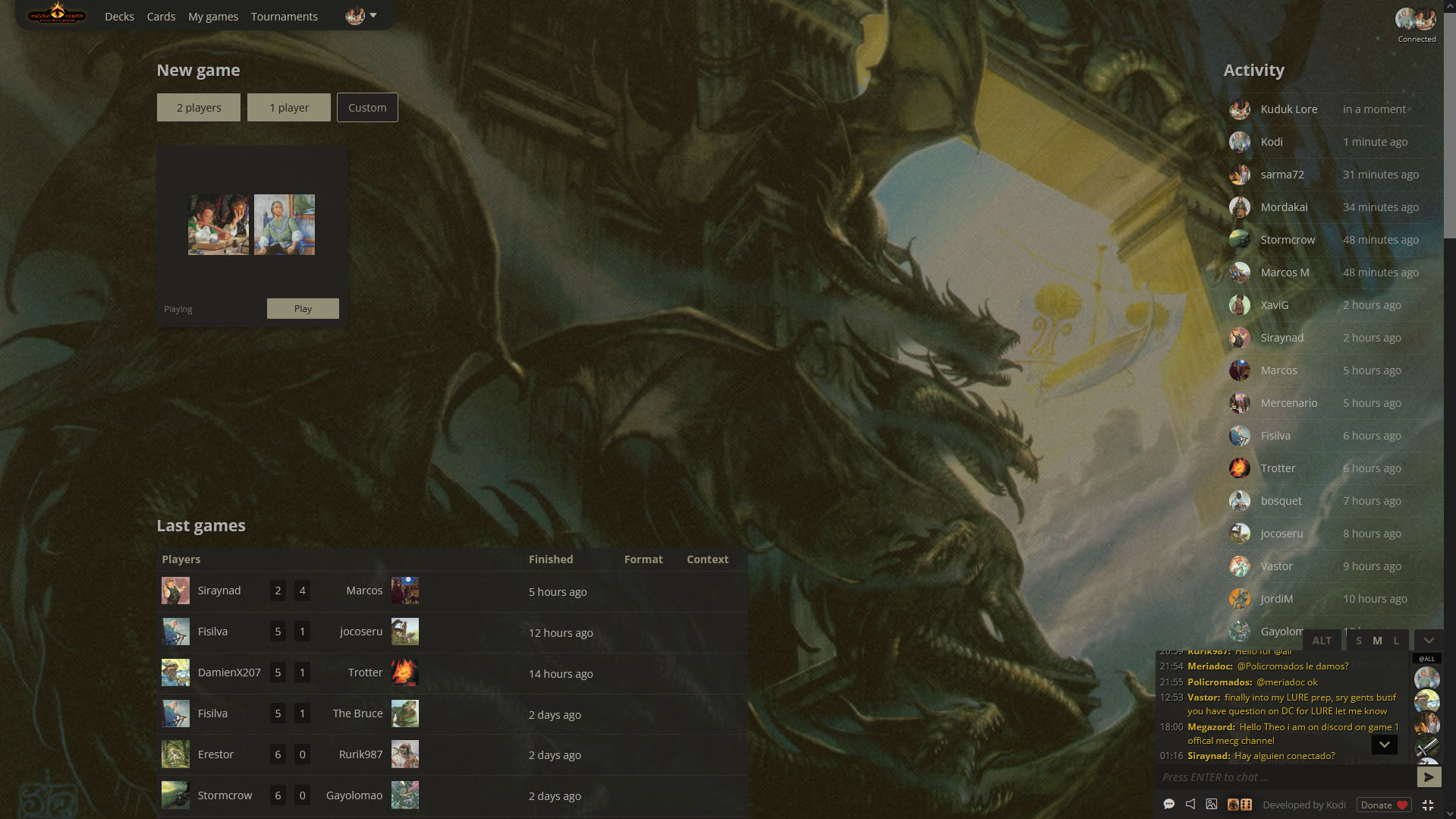Image resolution: width=1456 pixels, height=819 pixels.
Task: Open Rurik987 avatar in Last games
Action: tap(404, 754)
